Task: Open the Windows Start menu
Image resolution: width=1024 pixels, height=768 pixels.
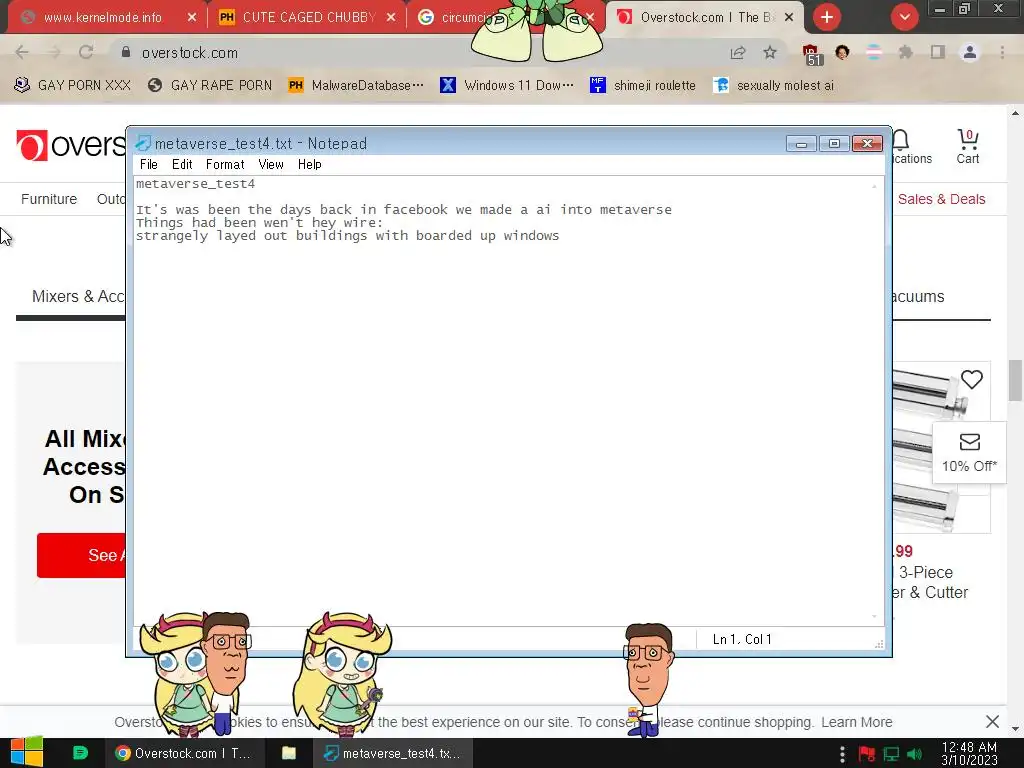Action: [27, 753]
